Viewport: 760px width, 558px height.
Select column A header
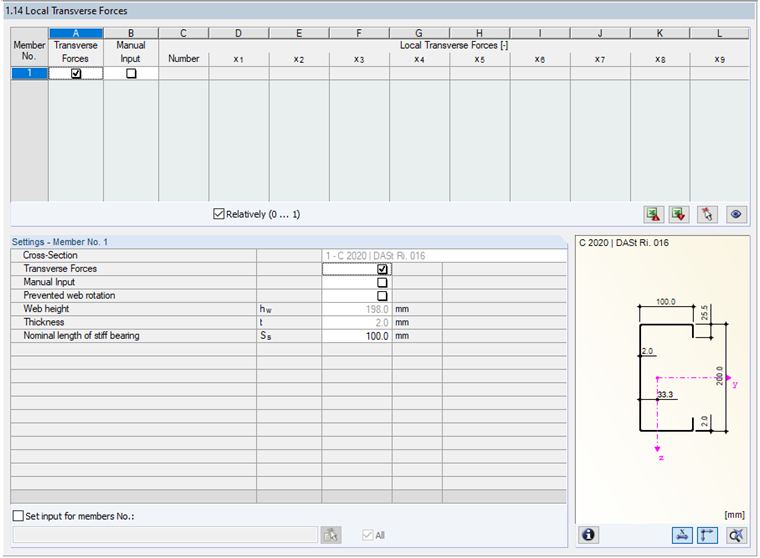(76, 33)
